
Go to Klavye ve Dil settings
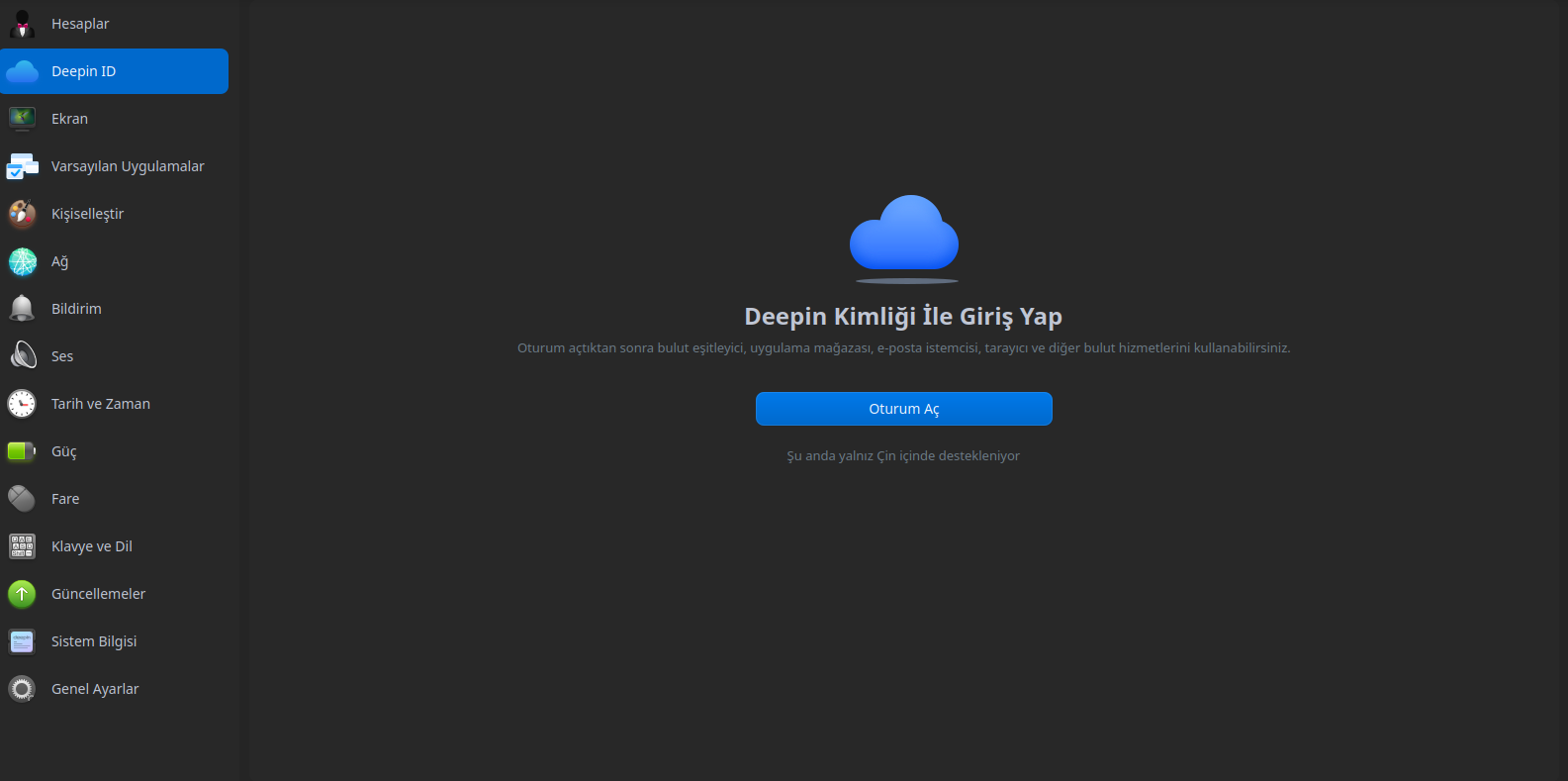click(115, 546)
